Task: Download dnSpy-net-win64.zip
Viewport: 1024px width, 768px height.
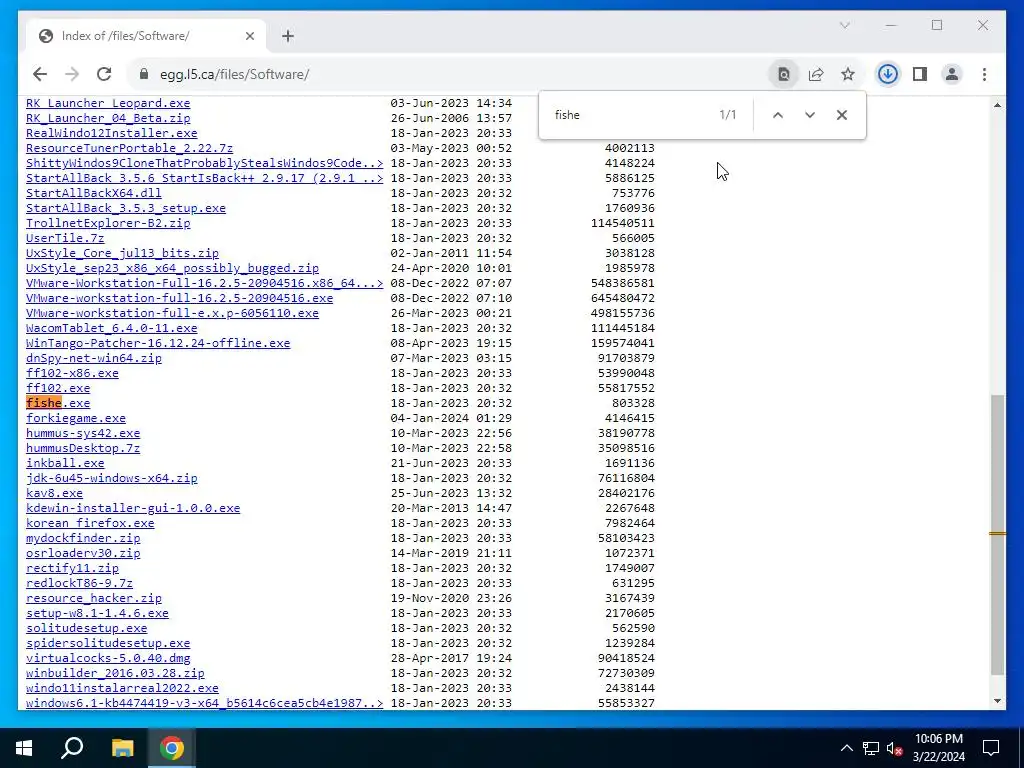Action: [x=94, y=358]
